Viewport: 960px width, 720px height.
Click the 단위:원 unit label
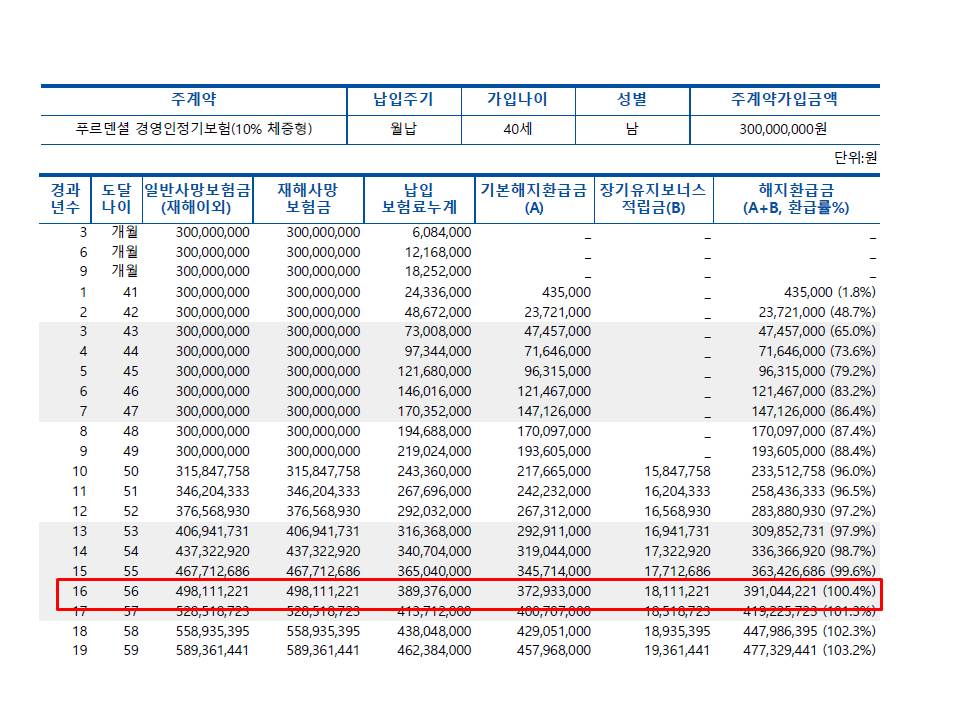(855, 158)
